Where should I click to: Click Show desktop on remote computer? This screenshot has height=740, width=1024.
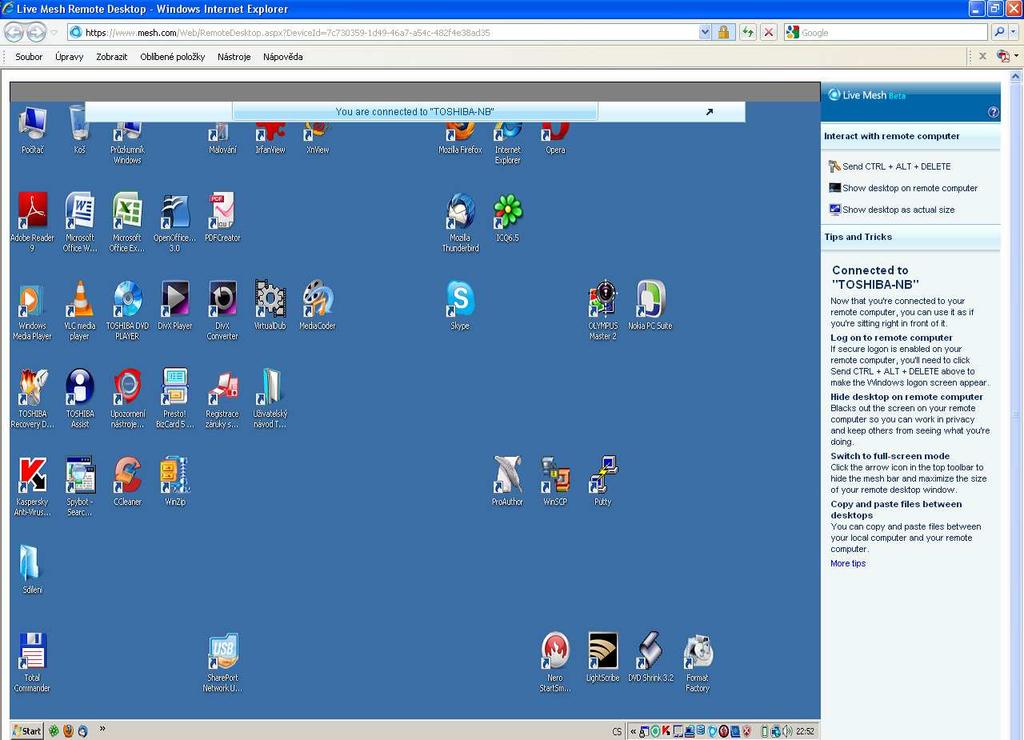point(903,188)
